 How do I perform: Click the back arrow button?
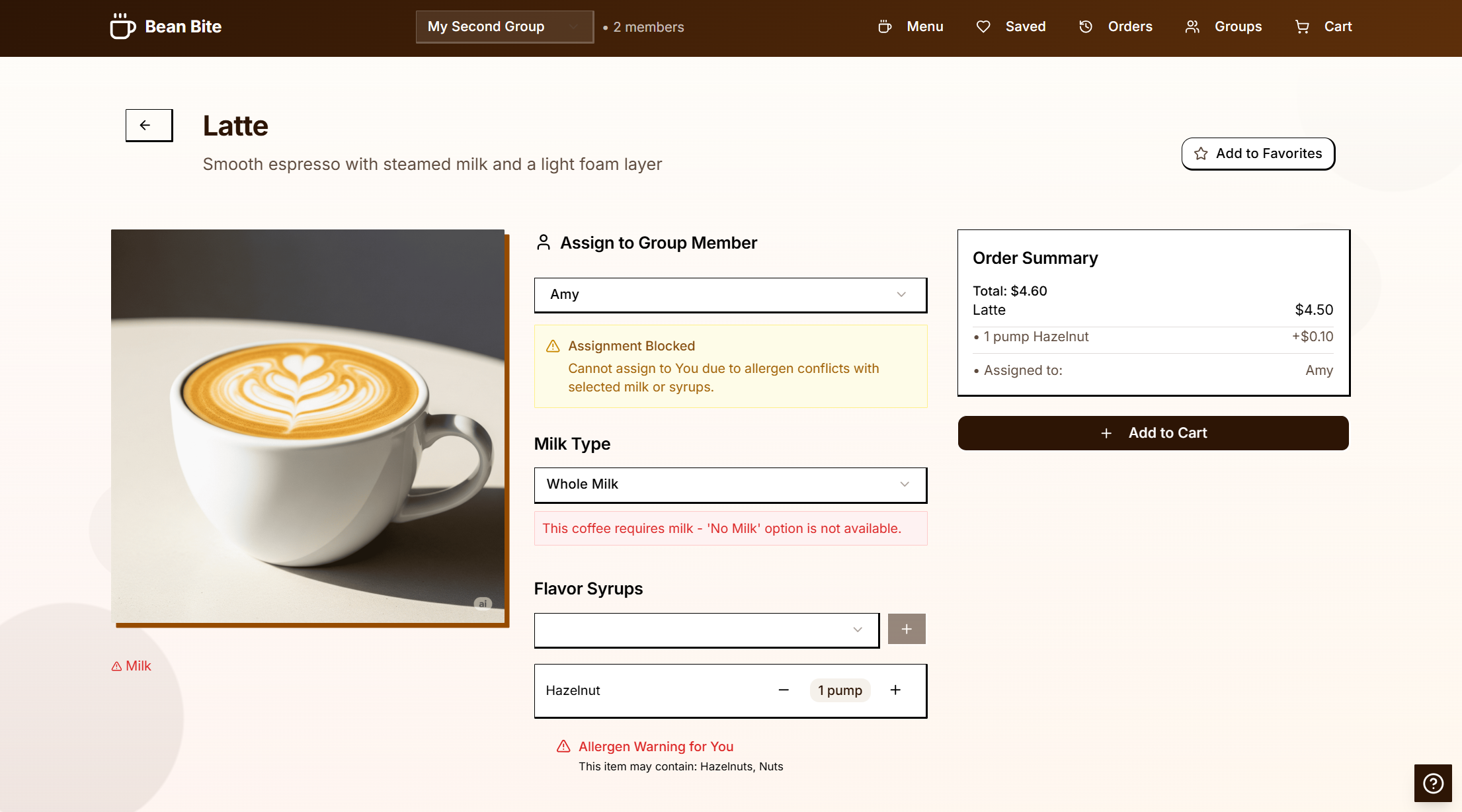click(149, 125)
